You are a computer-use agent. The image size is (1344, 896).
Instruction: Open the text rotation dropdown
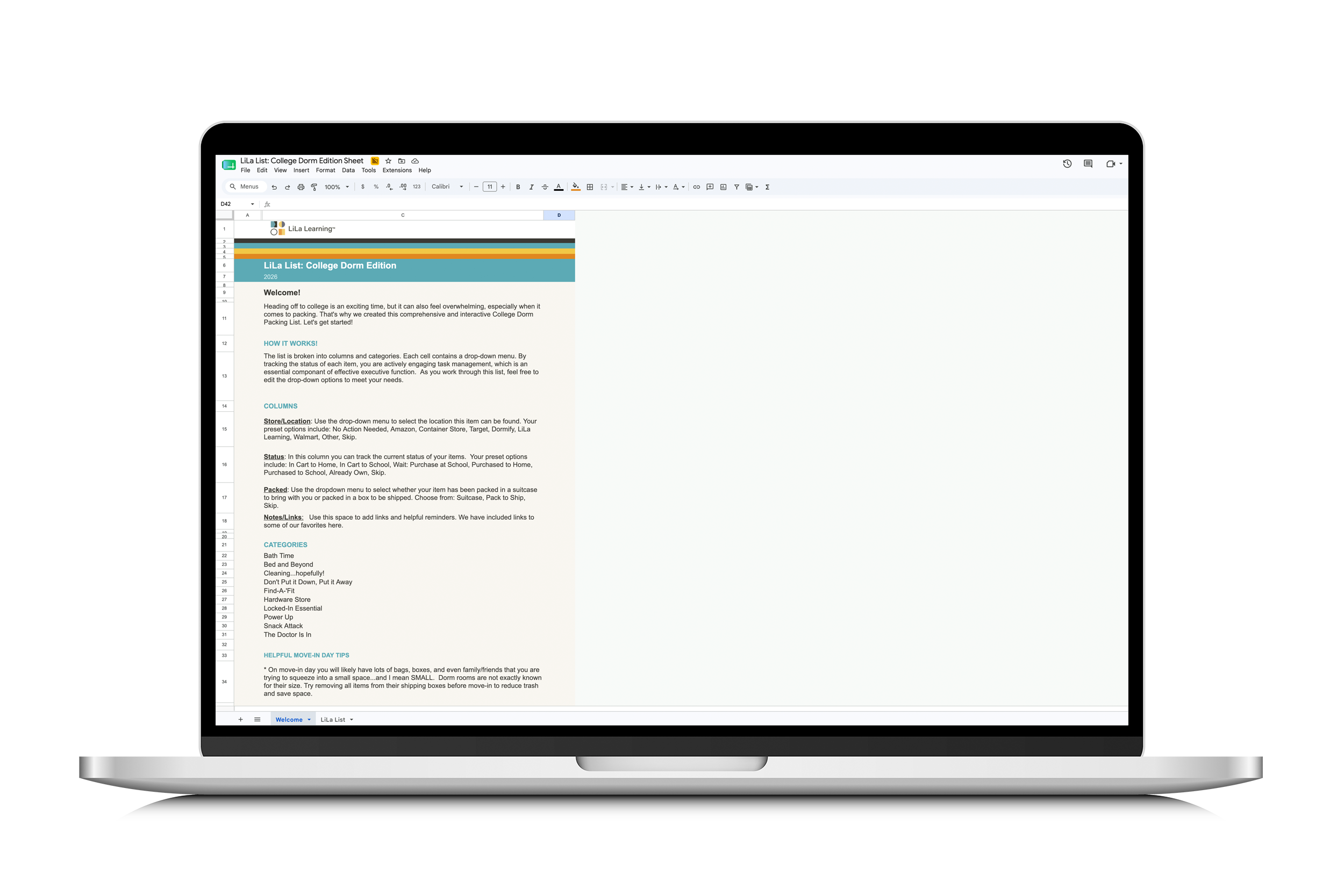(x=678, y=187)
